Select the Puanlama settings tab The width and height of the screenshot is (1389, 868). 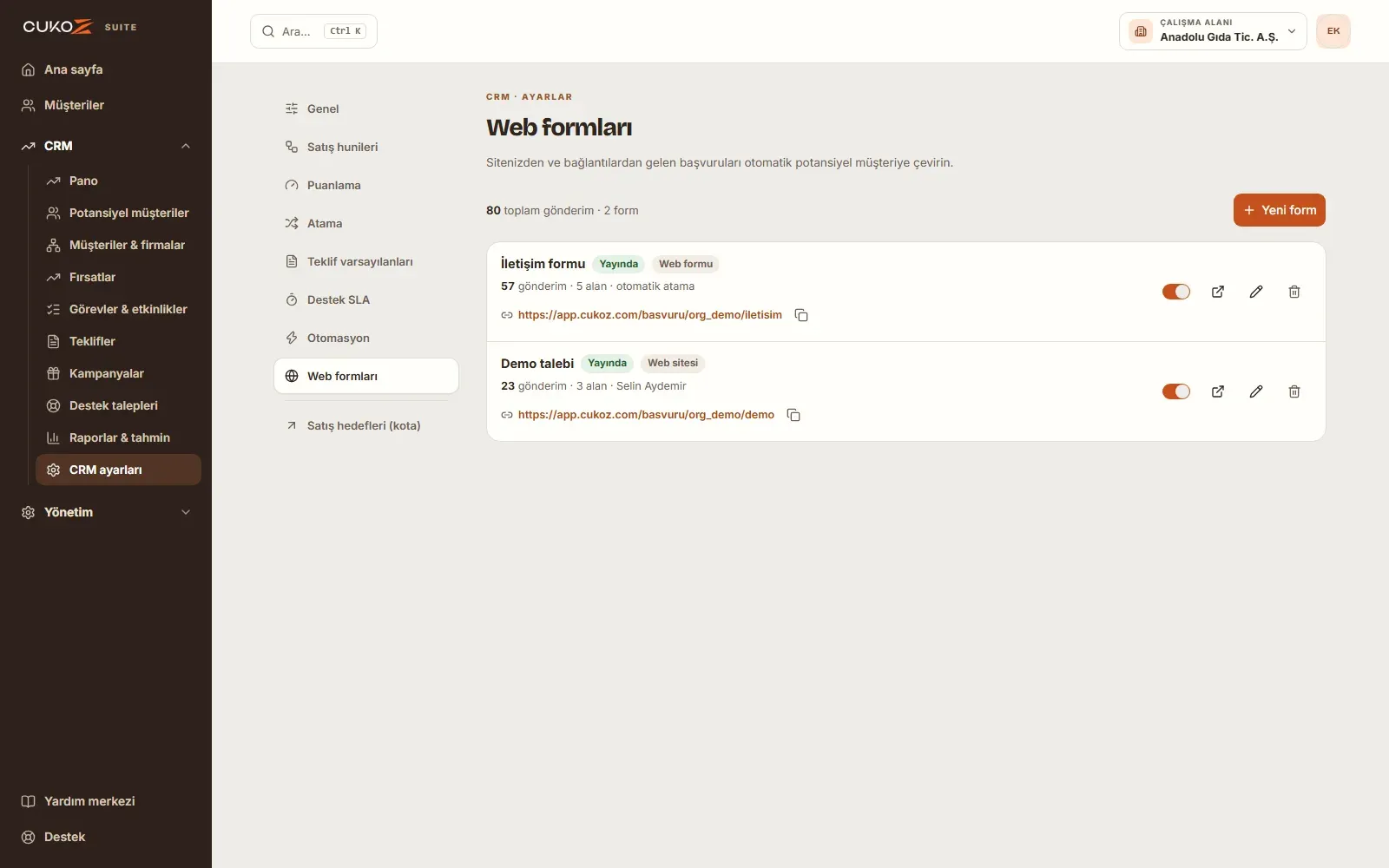366,185
